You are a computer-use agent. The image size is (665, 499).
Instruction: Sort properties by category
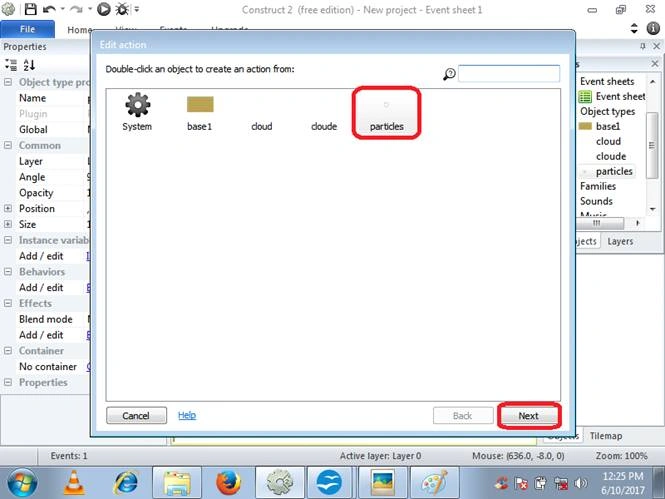click(11, 65)
